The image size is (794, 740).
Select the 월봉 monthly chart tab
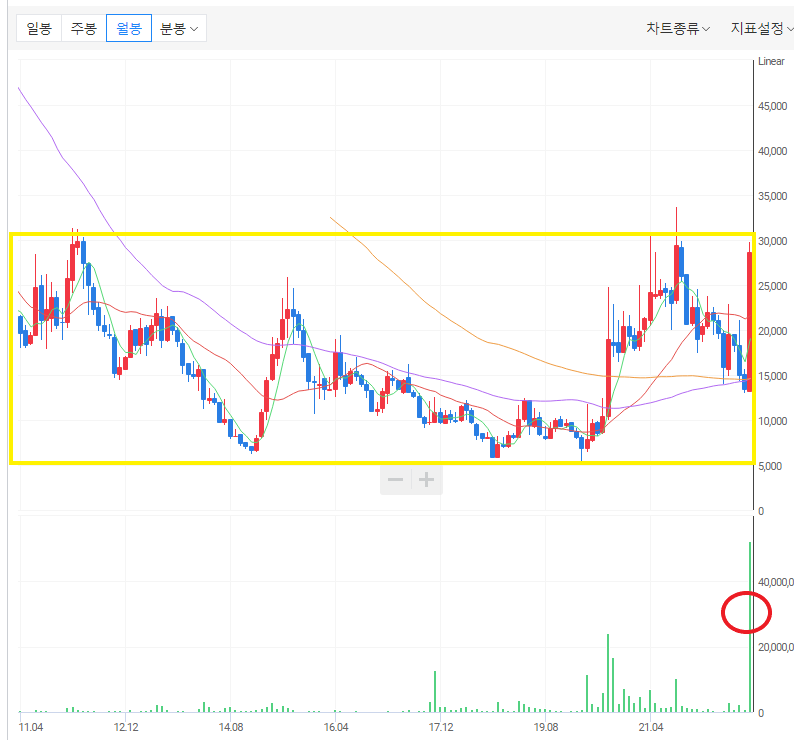(129, 28)
